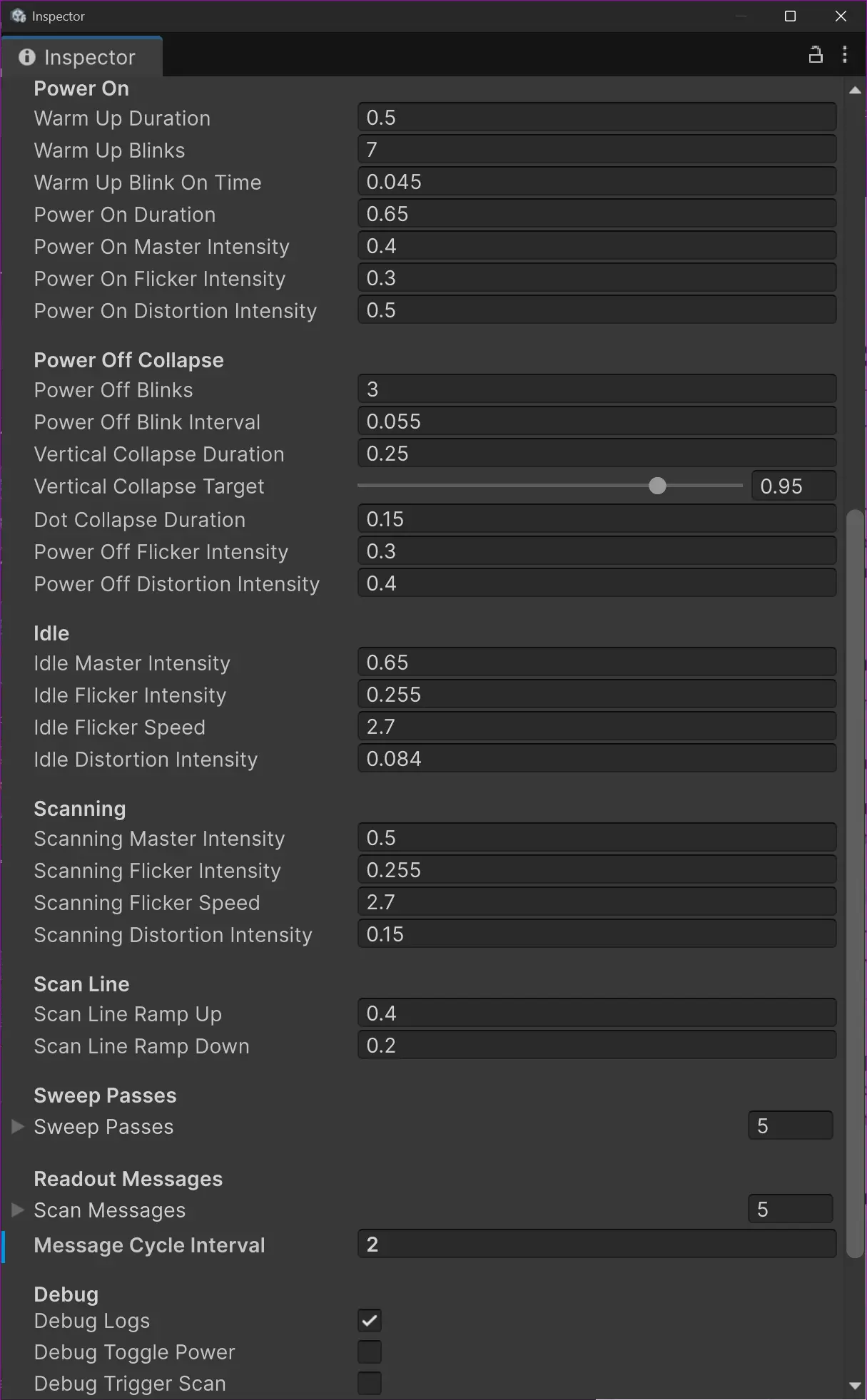Click the scrollbar up arrow
Viewport: 867px width, 1400px height.
pos(854,91)
